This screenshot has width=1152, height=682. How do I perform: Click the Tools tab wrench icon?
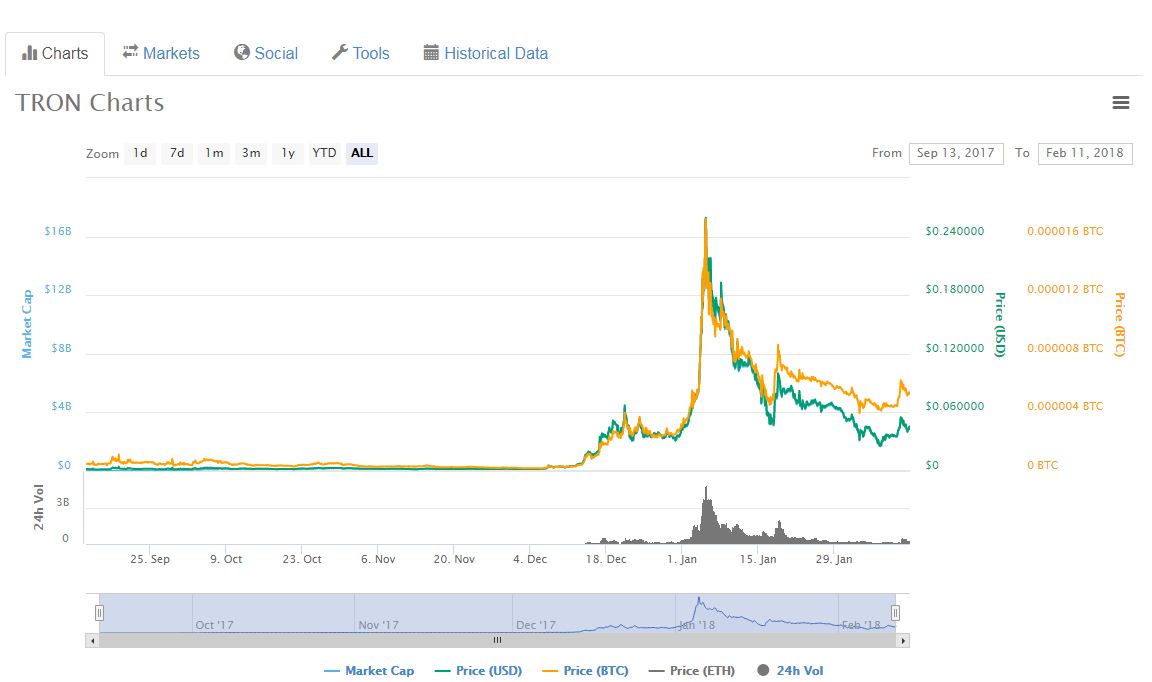pos(339,52)
